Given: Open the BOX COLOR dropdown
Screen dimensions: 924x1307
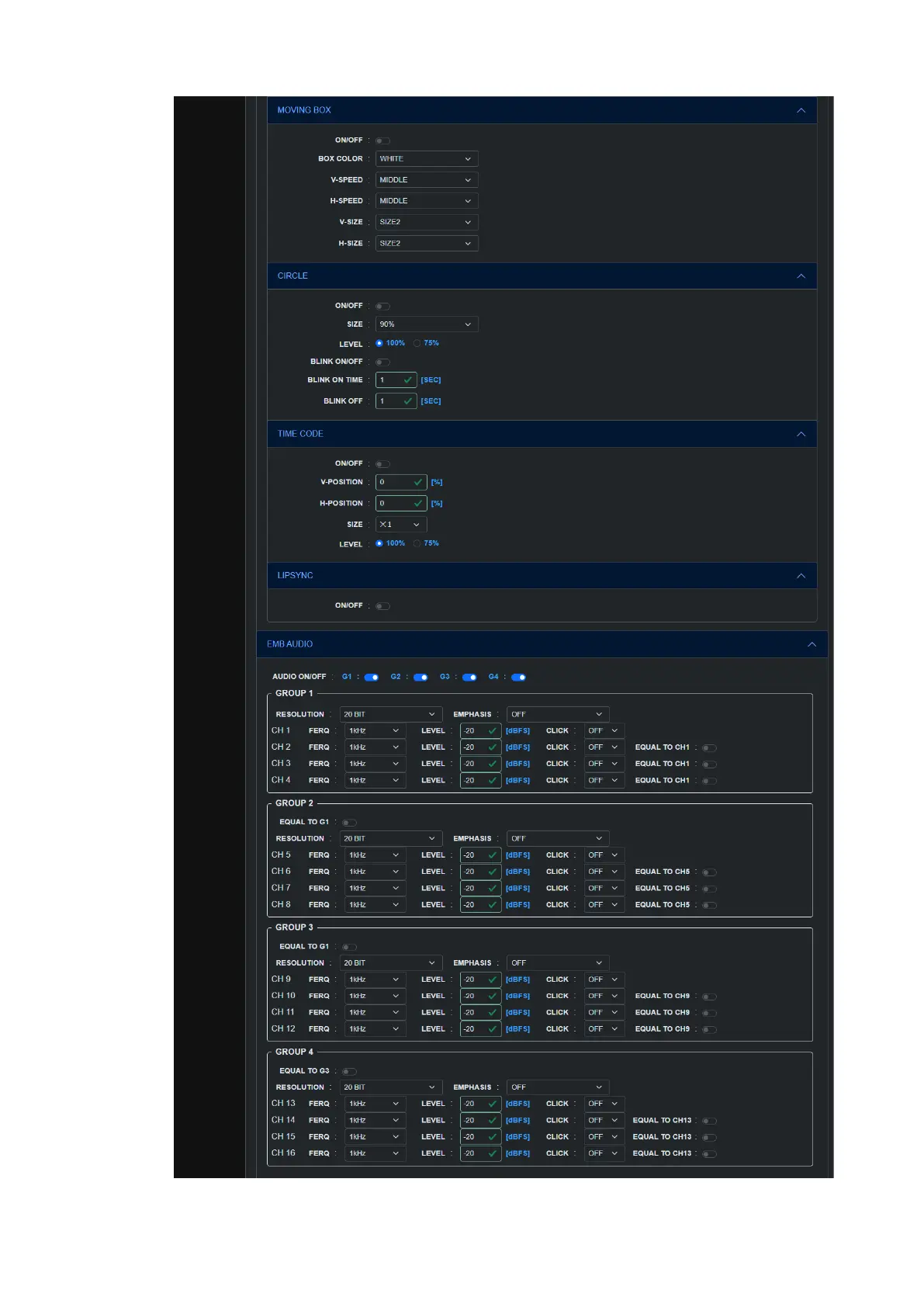Looking at the screenshot, I should coord(426,159).
